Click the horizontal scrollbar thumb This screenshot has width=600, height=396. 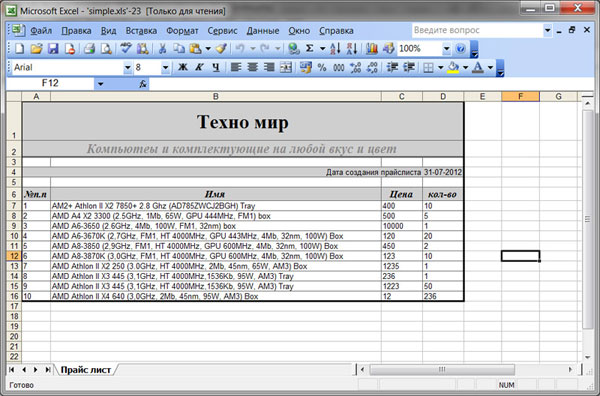pyautogui.click(x=442, y=370)
